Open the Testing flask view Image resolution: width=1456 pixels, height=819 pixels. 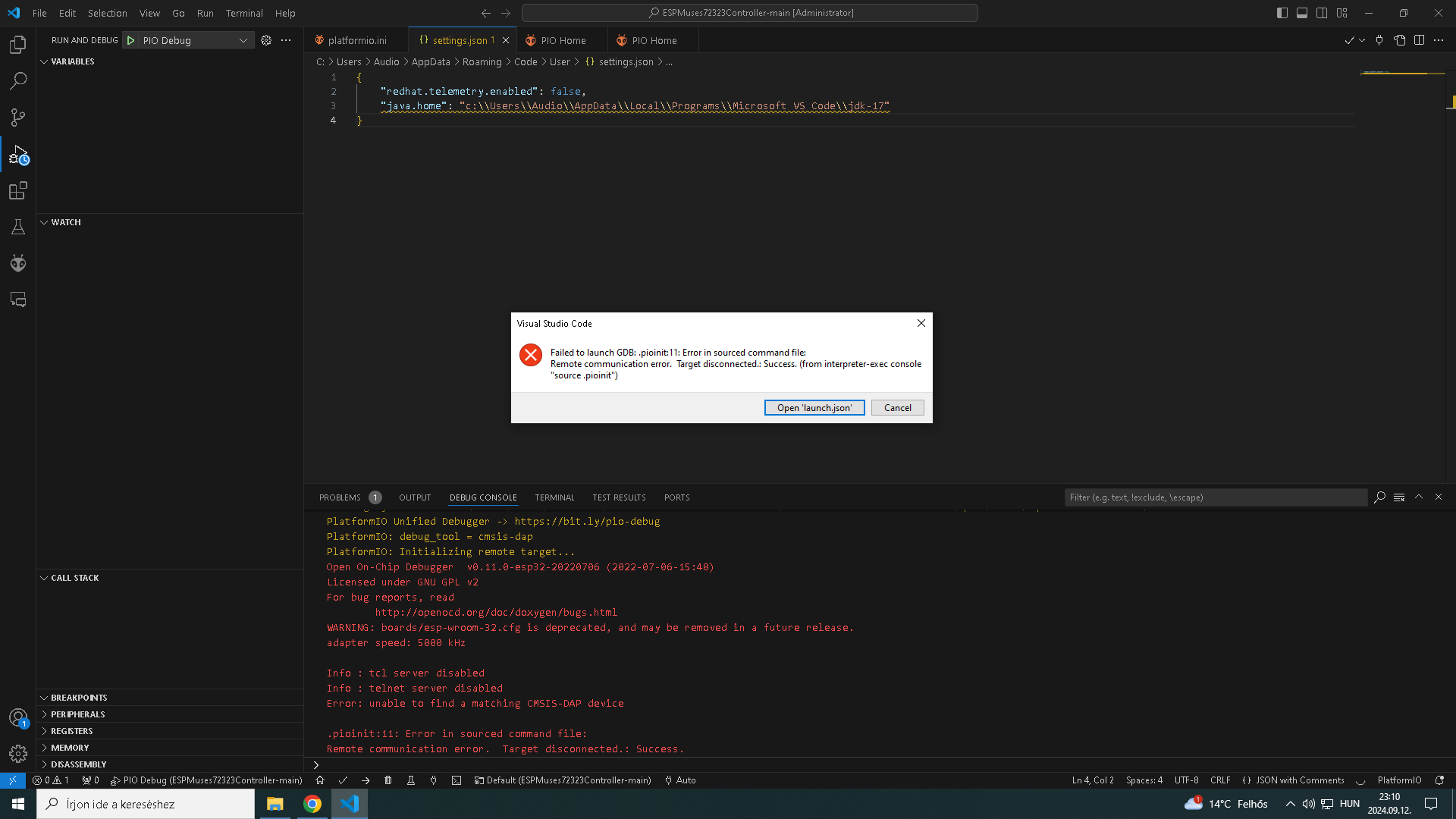coord(18,227)
